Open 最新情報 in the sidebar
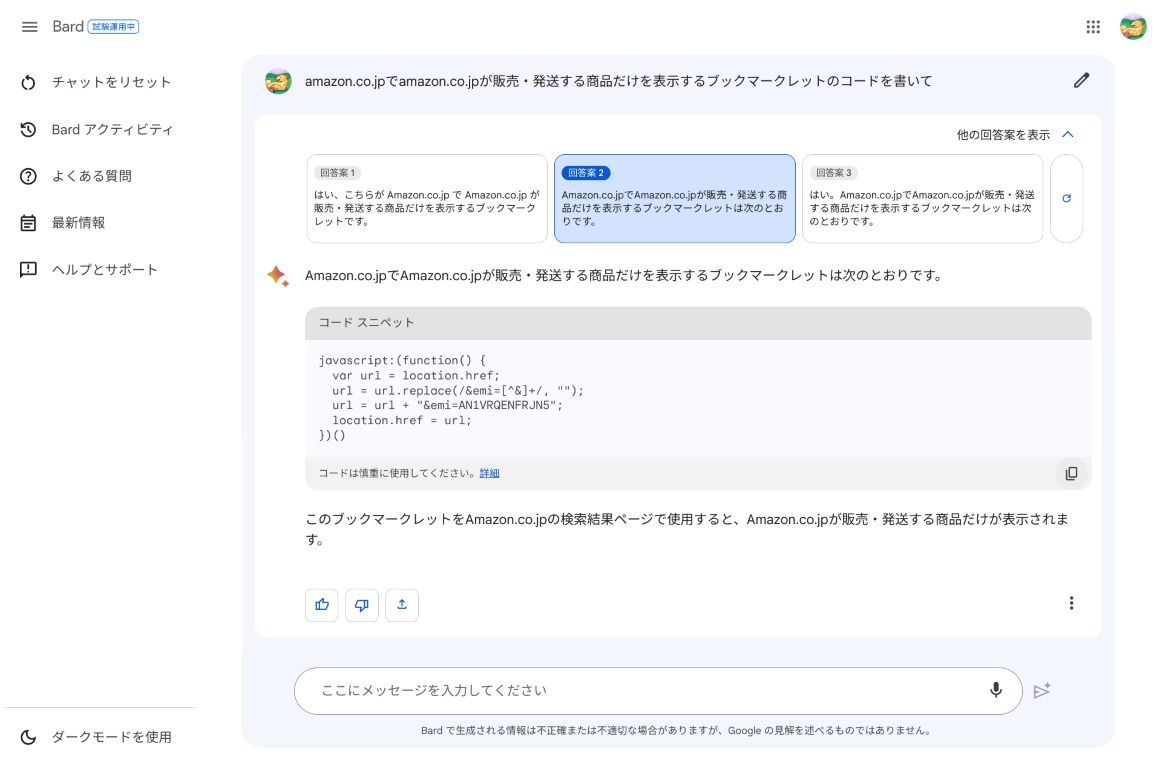The image size is (1162, 768). point(79,223)
